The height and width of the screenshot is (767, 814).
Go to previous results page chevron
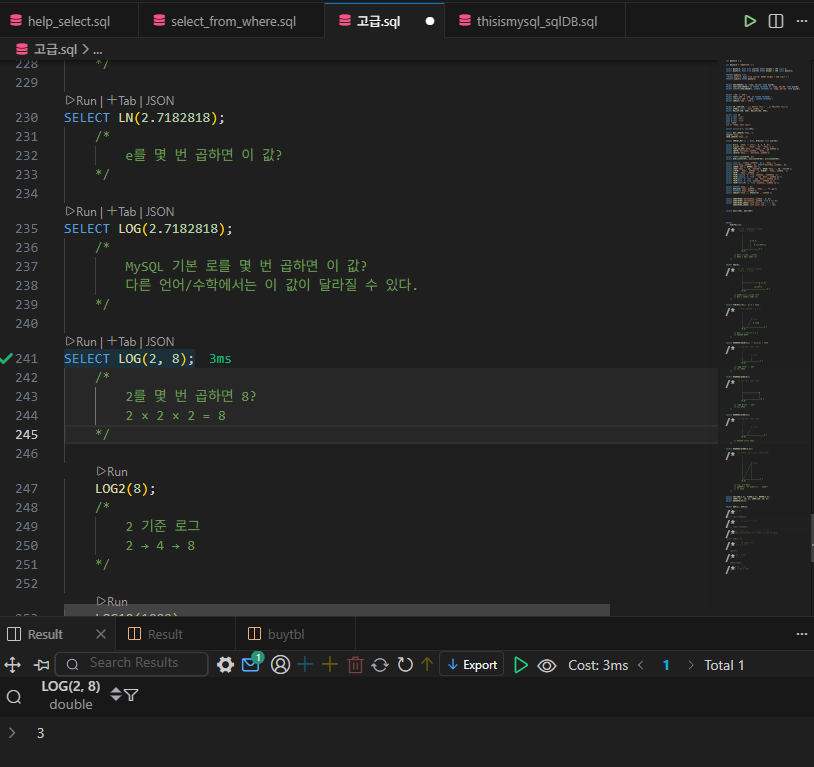click(x=641, y=665)
